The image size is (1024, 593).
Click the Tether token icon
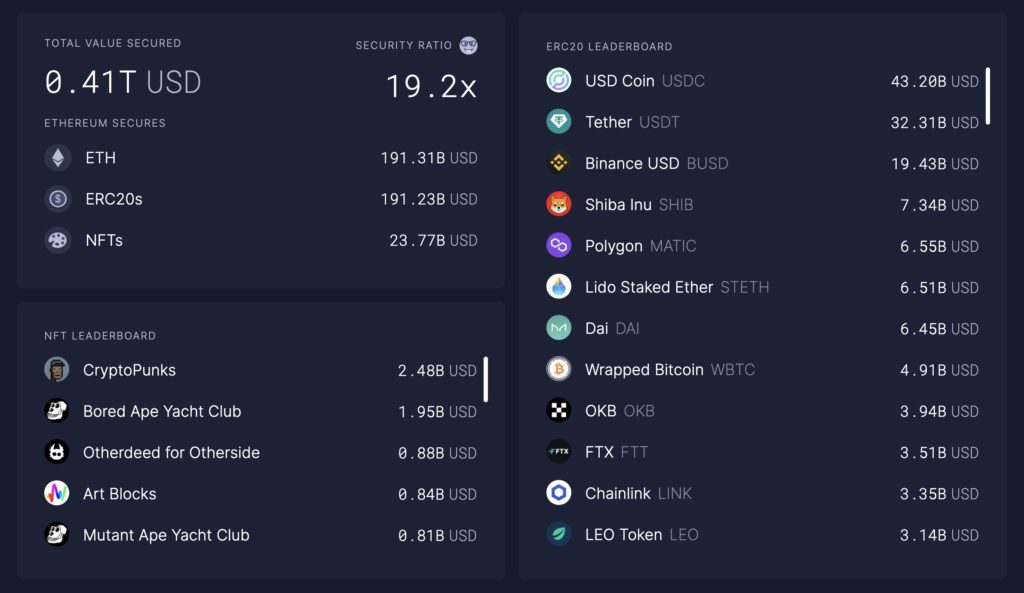tap(558, 121)
